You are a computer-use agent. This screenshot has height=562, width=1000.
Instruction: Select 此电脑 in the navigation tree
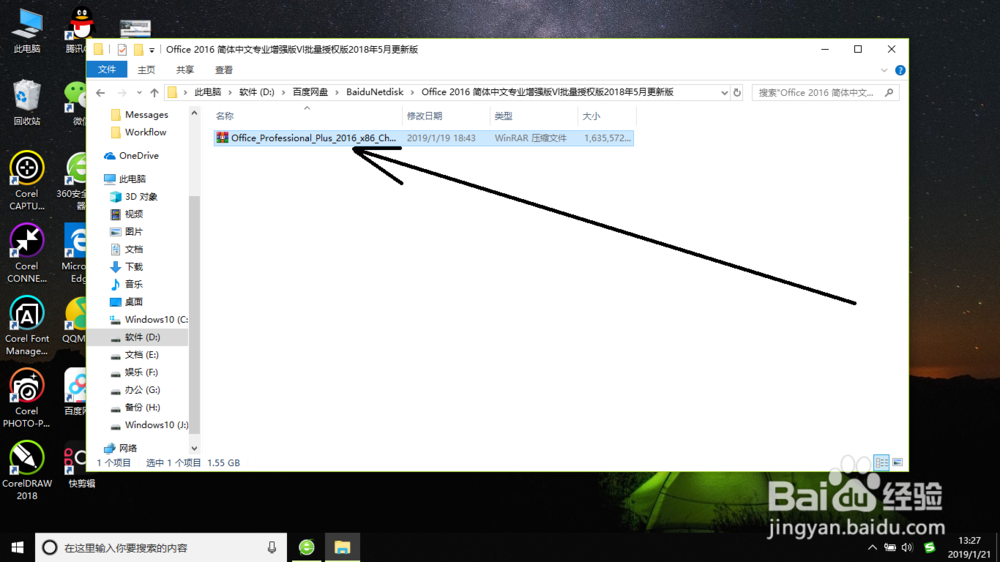click(x=125, y=179)
